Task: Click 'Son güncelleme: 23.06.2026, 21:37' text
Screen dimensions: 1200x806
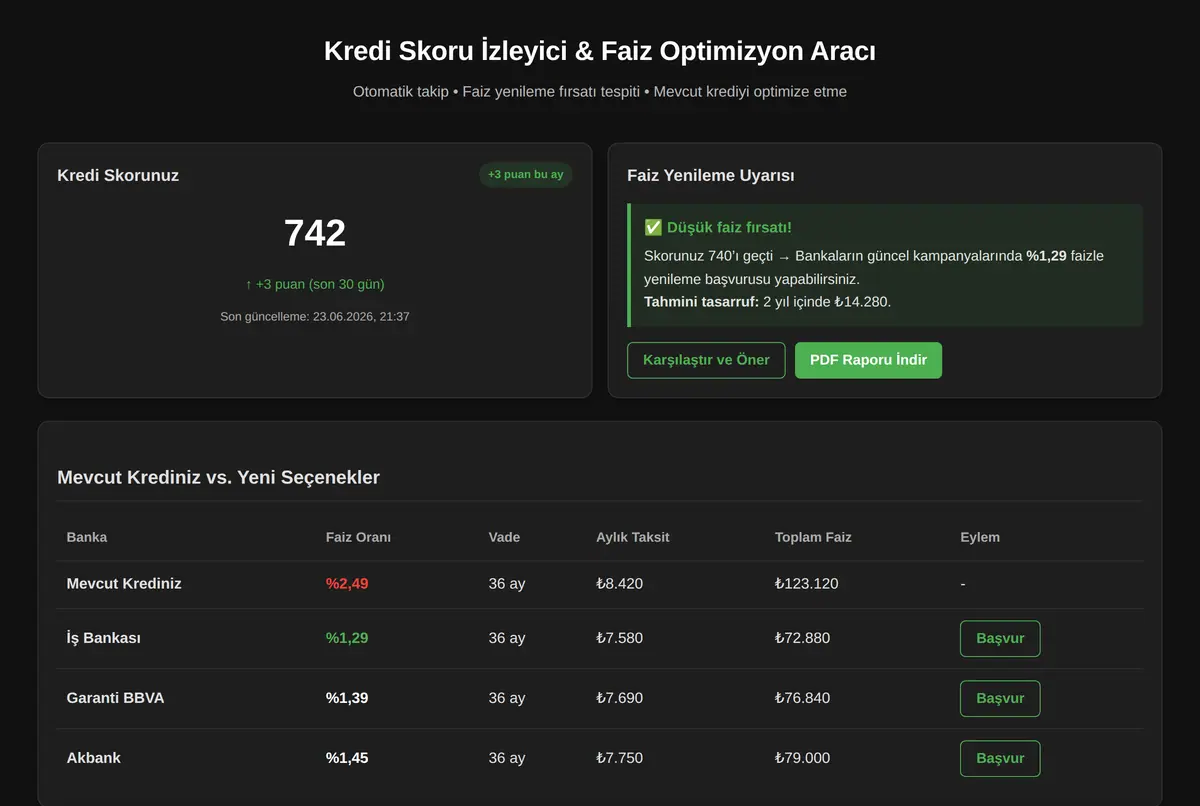Action: 315,316
